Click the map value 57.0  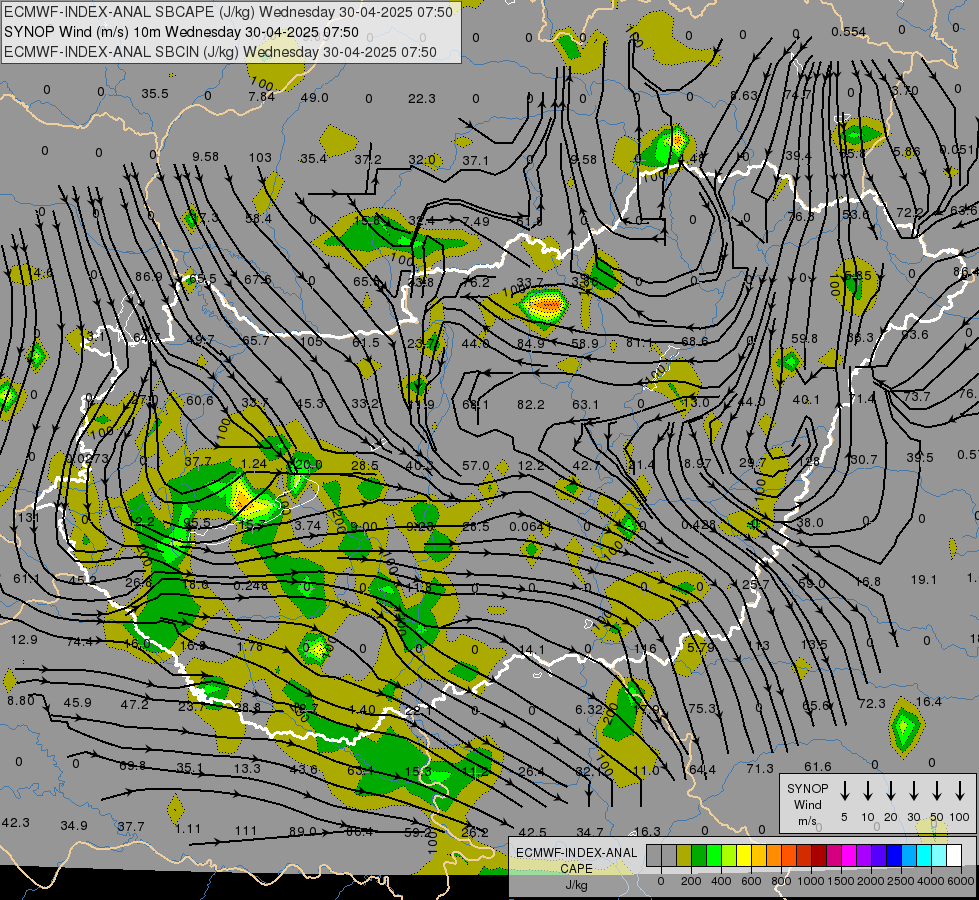pos(476,465)
